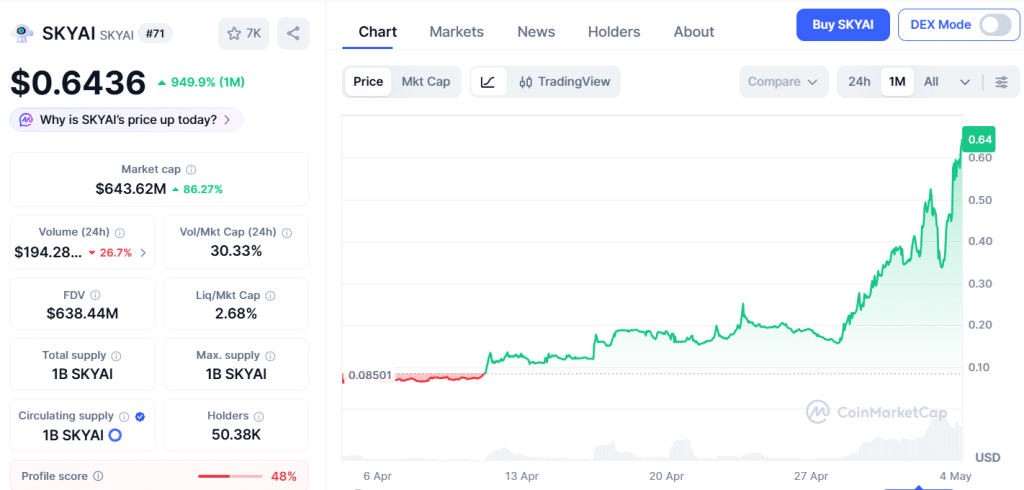This screenshot has height=490, width=1024.
Task: Open Liq/Mkt Cap info icon
Action: click(x=270, y=296)
